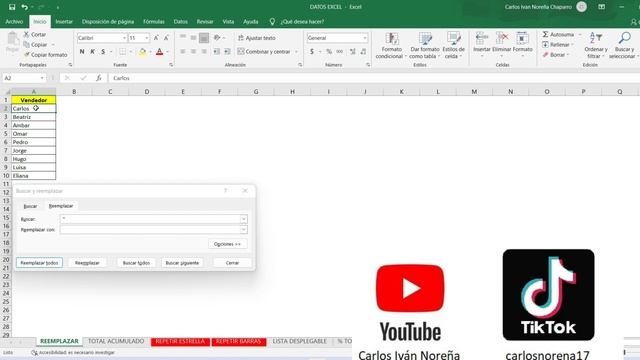Image resolution: width=640 pixels, height=360 pixels.
Task: Select the Buscar tab in dialog
Action: 30,206
